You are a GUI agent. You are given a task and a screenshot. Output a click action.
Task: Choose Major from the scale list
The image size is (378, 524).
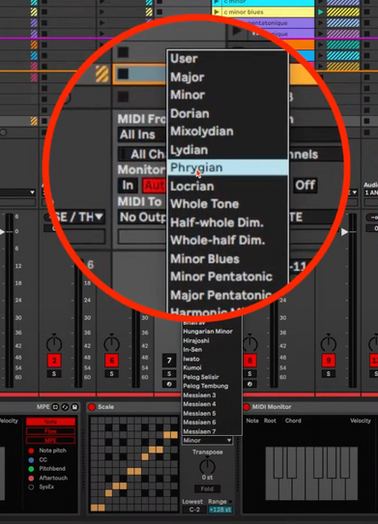tap(228, 77)
